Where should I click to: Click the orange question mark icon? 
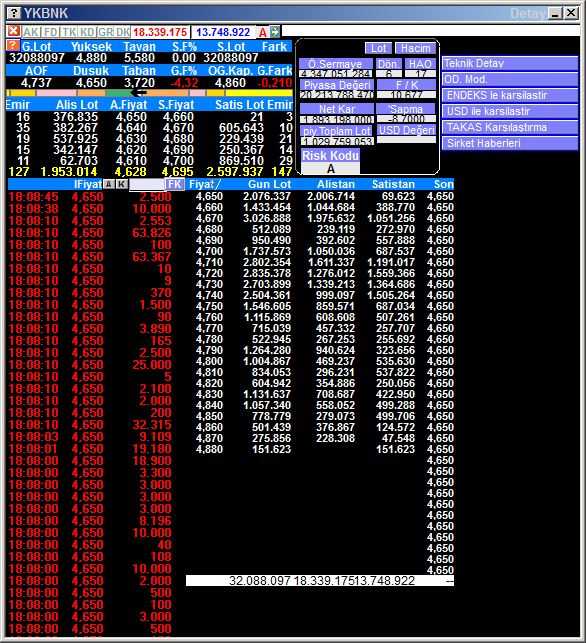pos(13,45)
